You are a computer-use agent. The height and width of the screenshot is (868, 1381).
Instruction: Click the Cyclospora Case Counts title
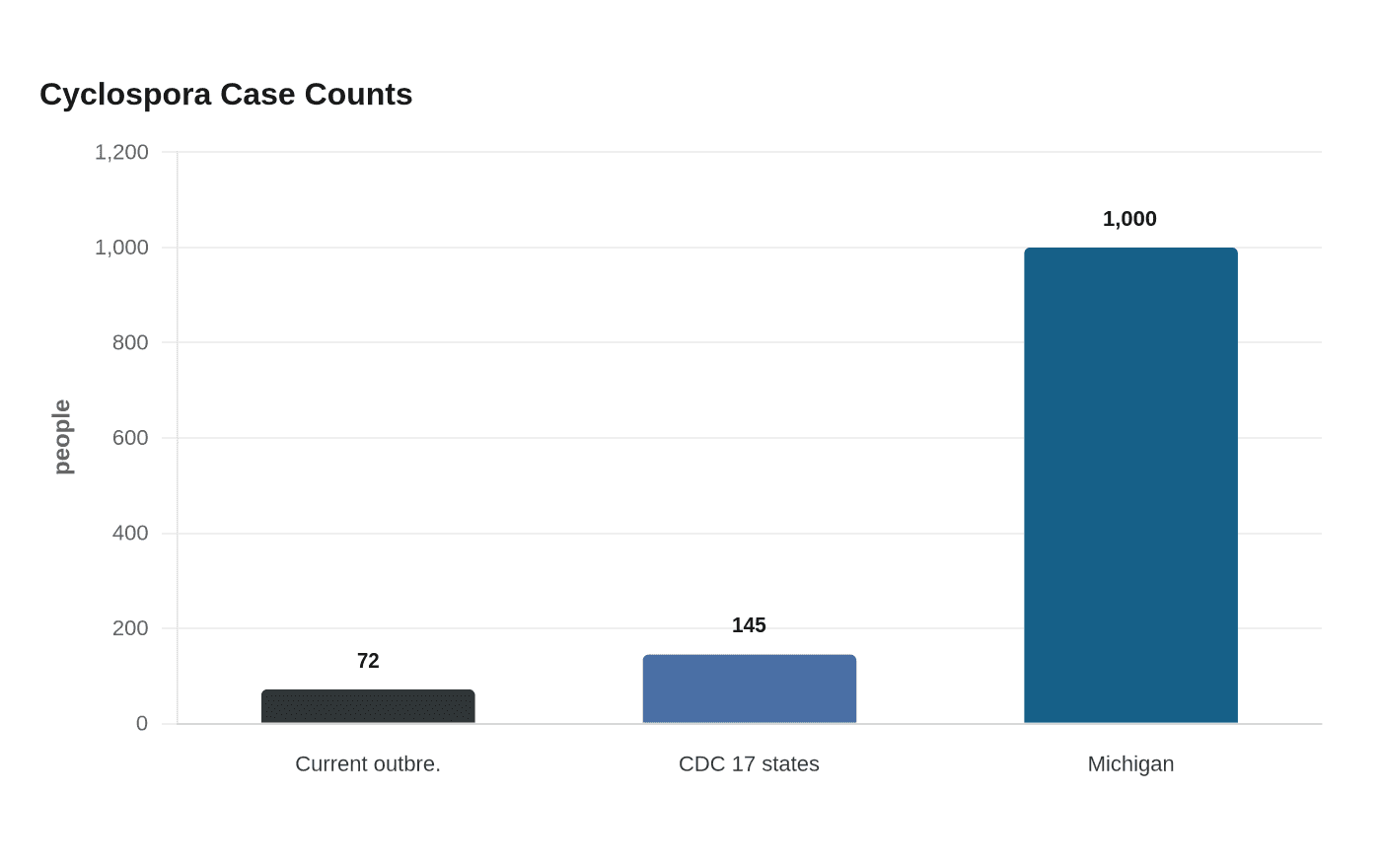pyautogui.click(x=226, y=95)
